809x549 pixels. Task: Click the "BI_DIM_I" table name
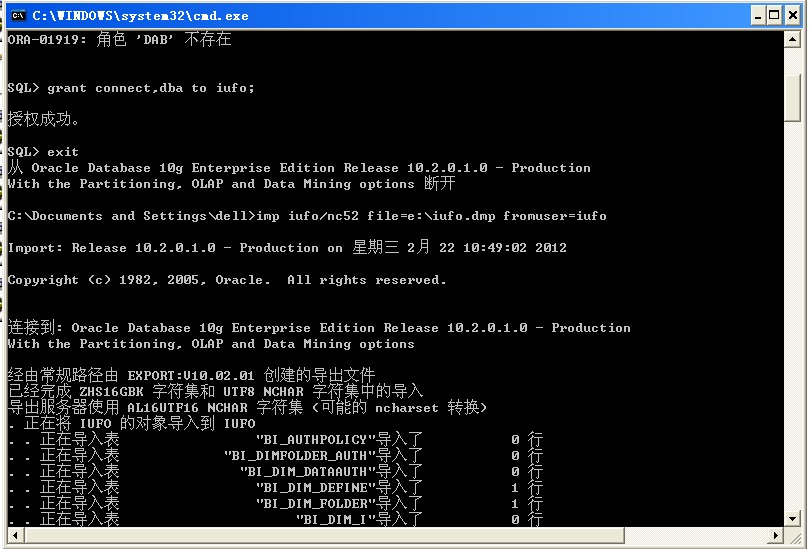pos(335,520)
